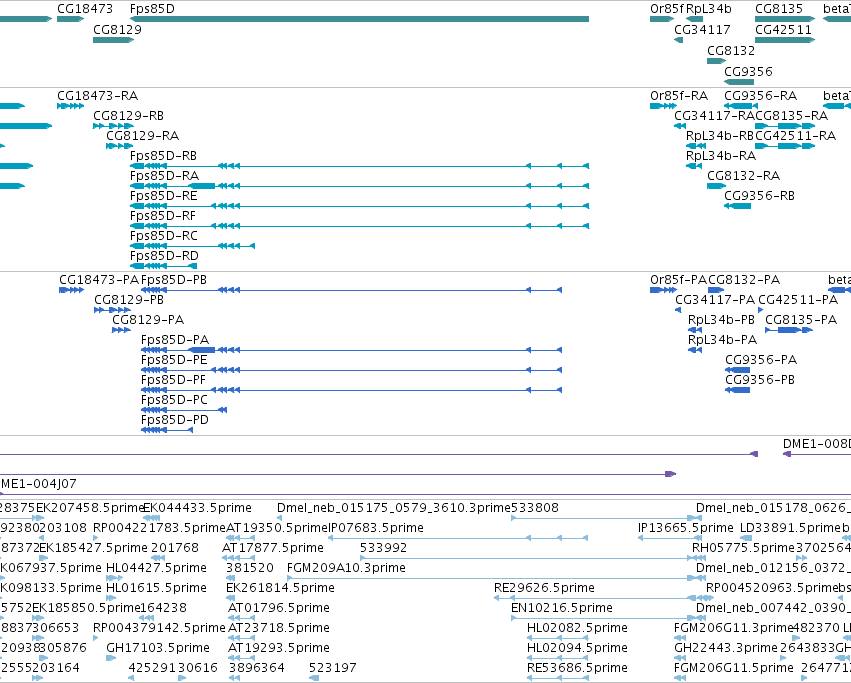Select EST EK261814.5prime
Image resolution: width=851 pixels, height=683 pixels.
click(x=280, y=589)
